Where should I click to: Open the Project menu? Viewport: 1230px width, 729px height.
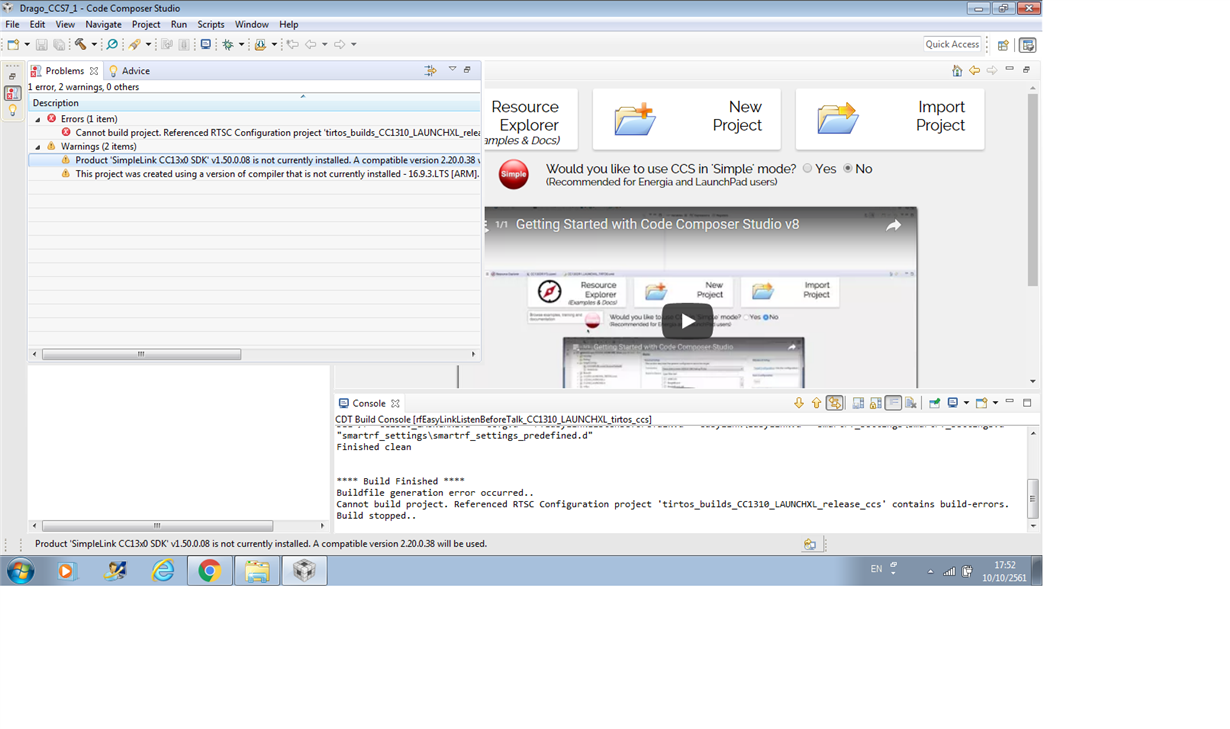pos(146,24)
